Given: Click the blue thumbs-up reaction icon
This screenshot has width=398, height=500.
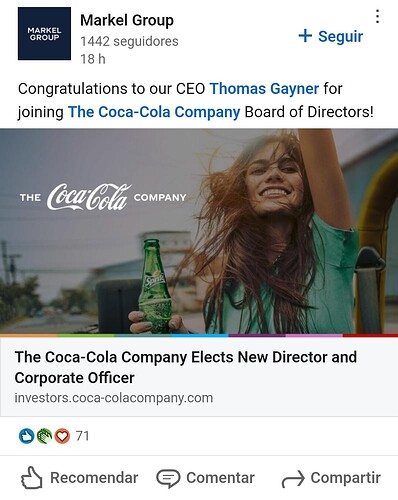Looking at the screenshot, I should tap(27, 436).
